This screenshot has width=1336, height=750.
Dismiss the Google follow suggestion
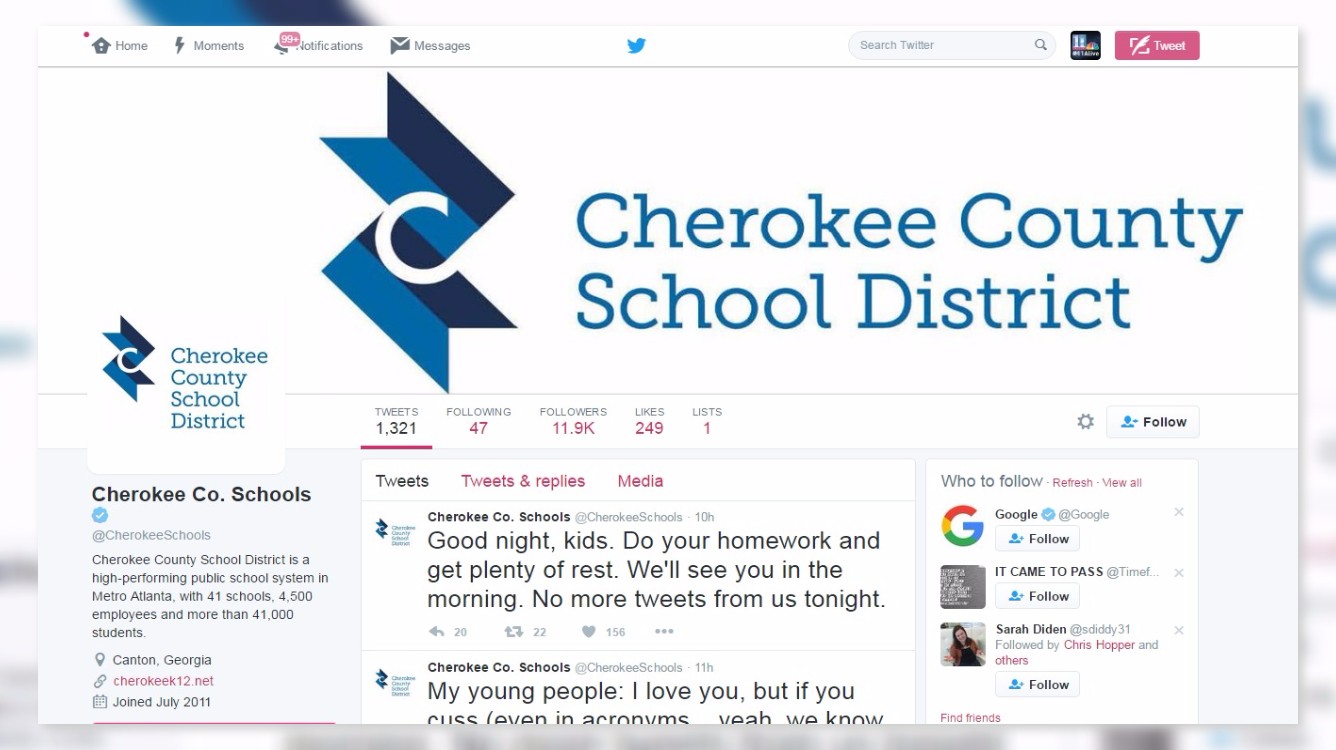coord(1179,513)
